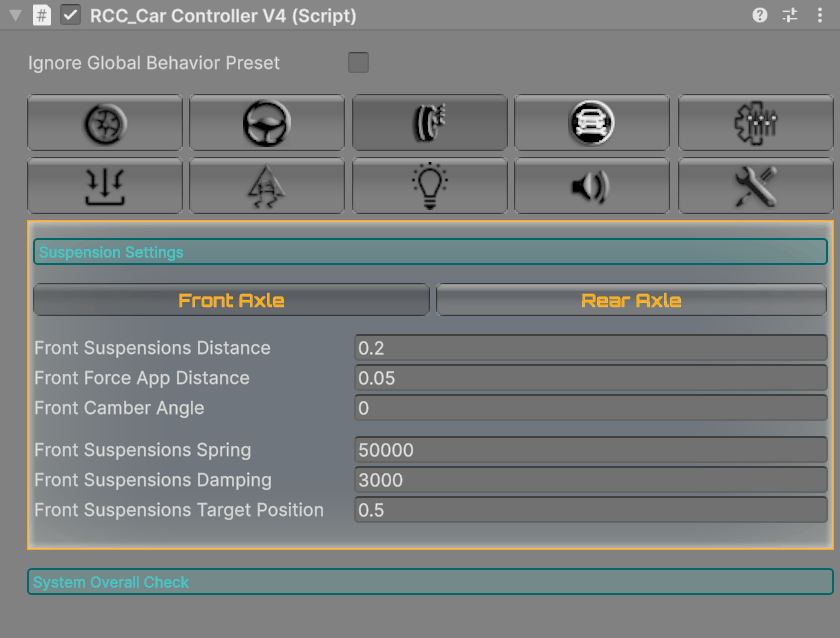Switch to the Front Axle tab
Image resolution: width=840 pixels, height=638 pixels.
pos(231,300)
